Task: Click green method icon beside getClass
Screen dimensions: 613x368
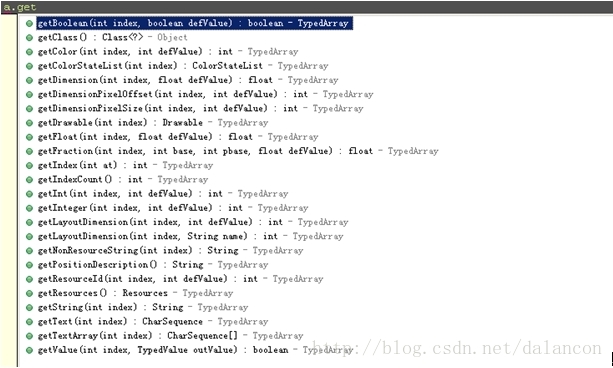Action: [x=29, y=38]
